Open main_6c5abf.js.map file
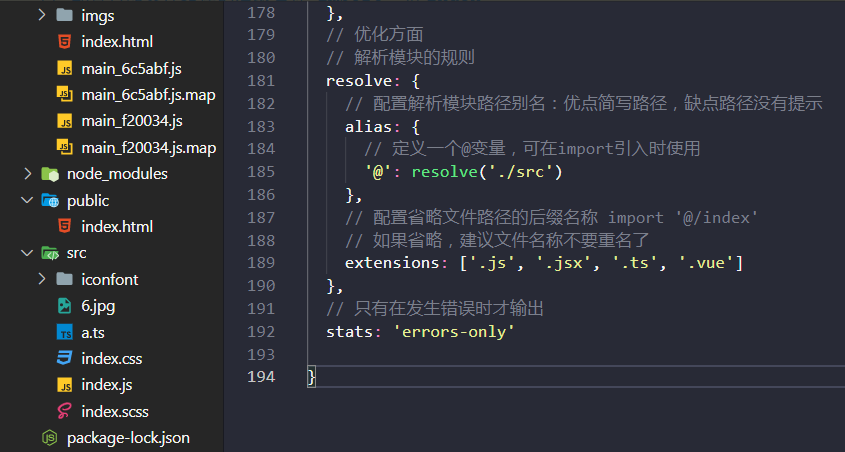Screen dimensions: 845x452 [148, 95]
